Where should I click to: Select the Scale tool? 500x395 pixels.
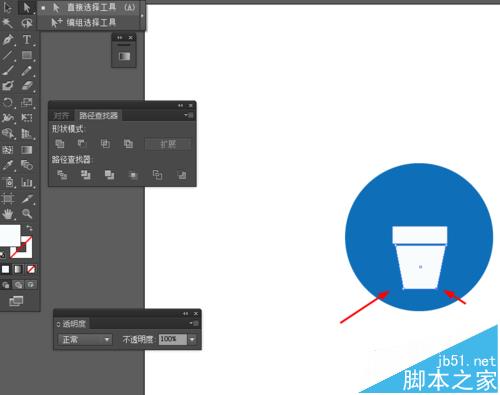pos(27,102)
